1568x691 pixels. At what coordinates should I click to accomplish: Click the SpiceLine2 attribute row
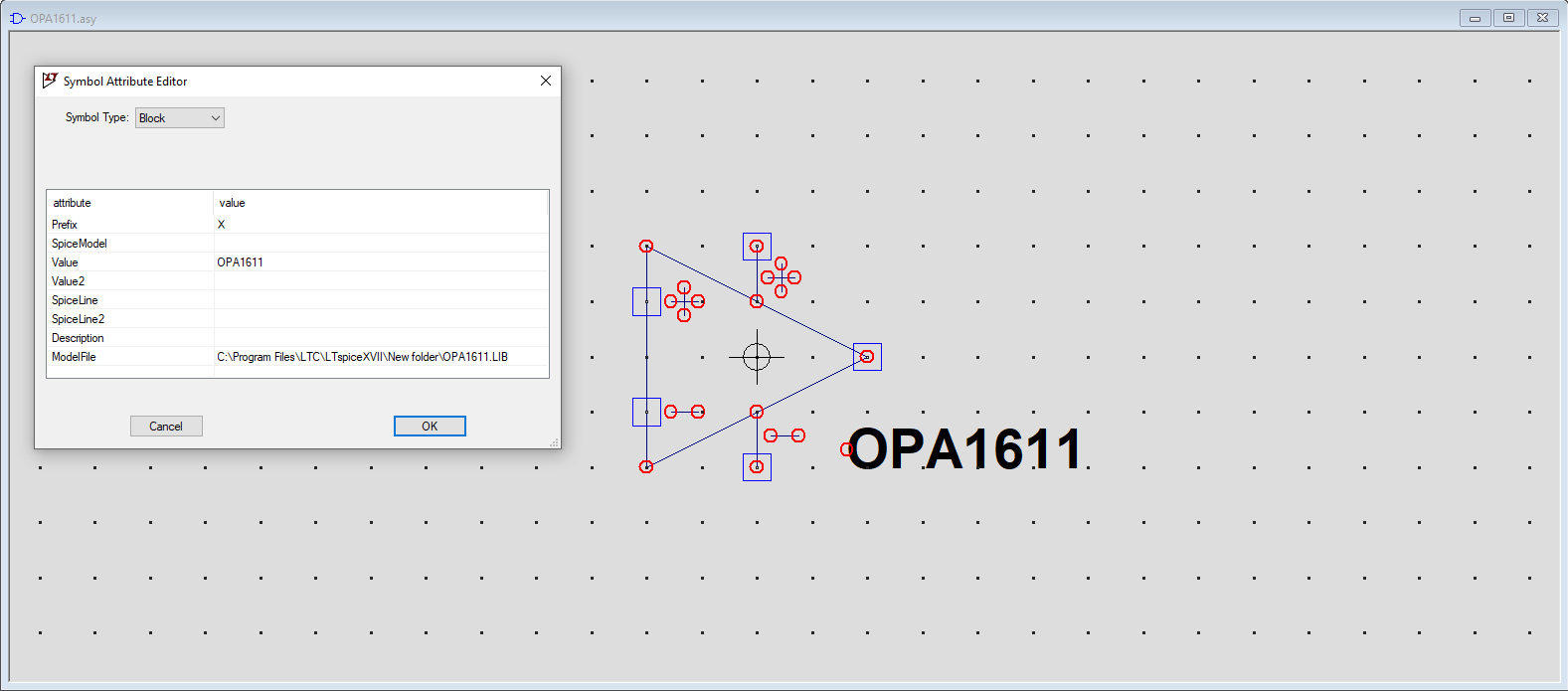click(x=297, y=318)
